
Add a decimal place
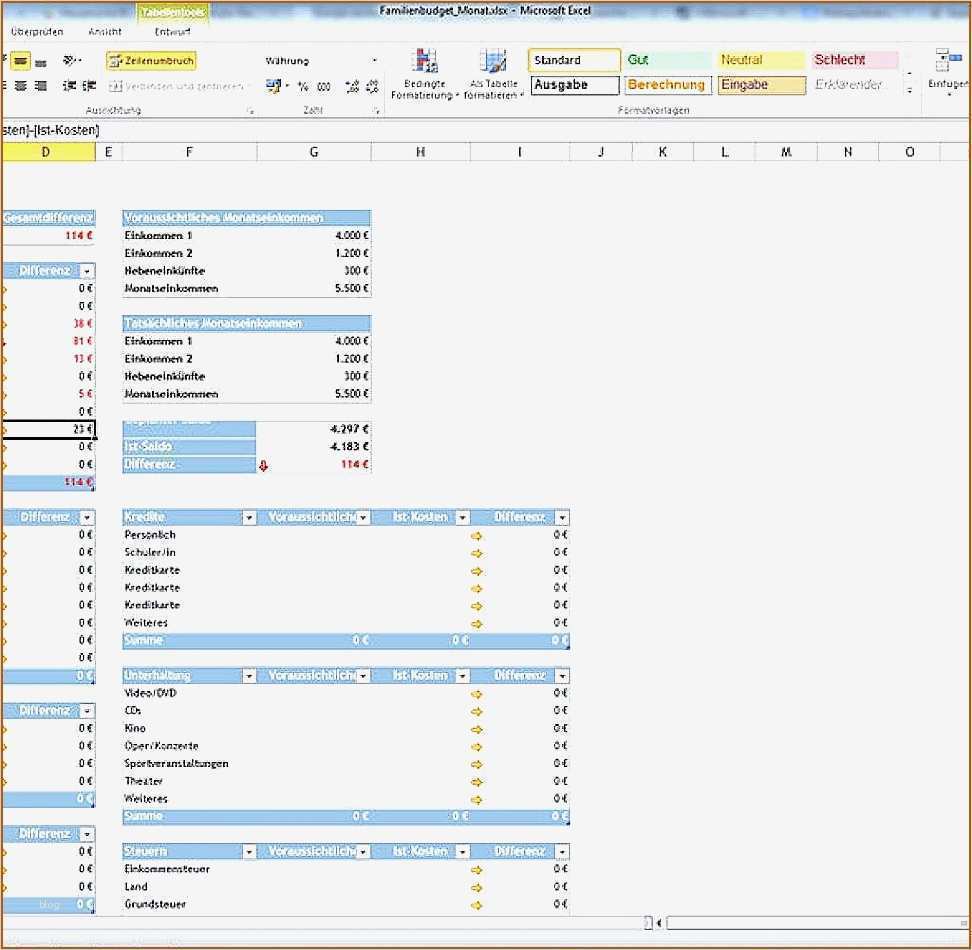pos(353,87)
